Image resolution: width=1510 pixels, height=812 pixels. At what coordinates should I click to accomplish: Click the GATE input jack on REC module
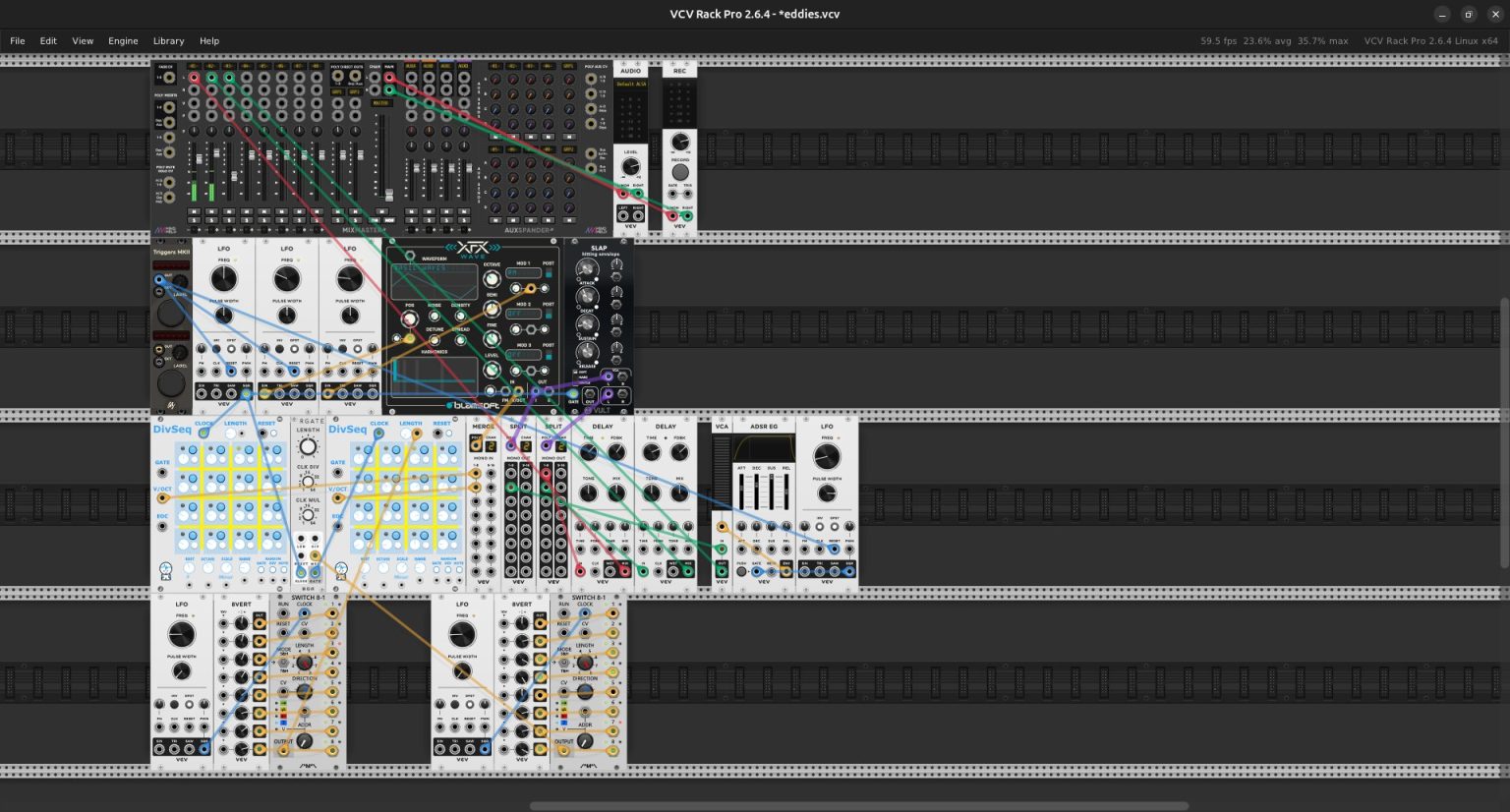click(673, 194)
